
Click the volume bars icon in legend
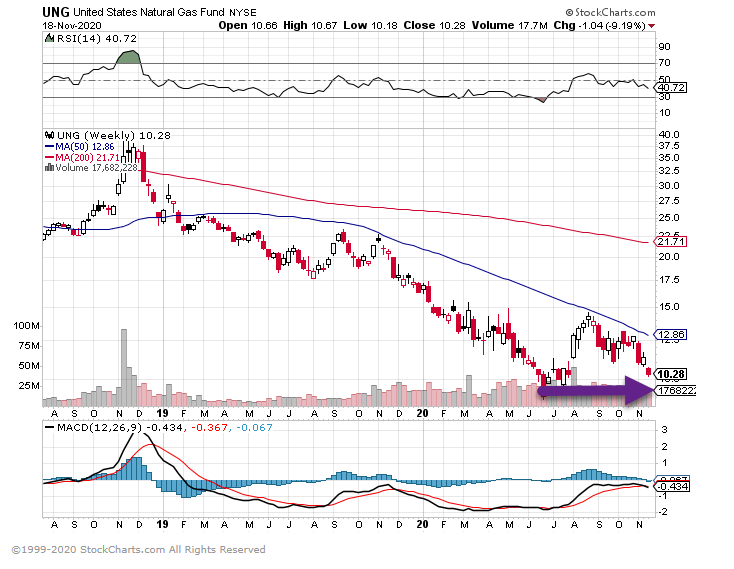(x=49, y=167)
